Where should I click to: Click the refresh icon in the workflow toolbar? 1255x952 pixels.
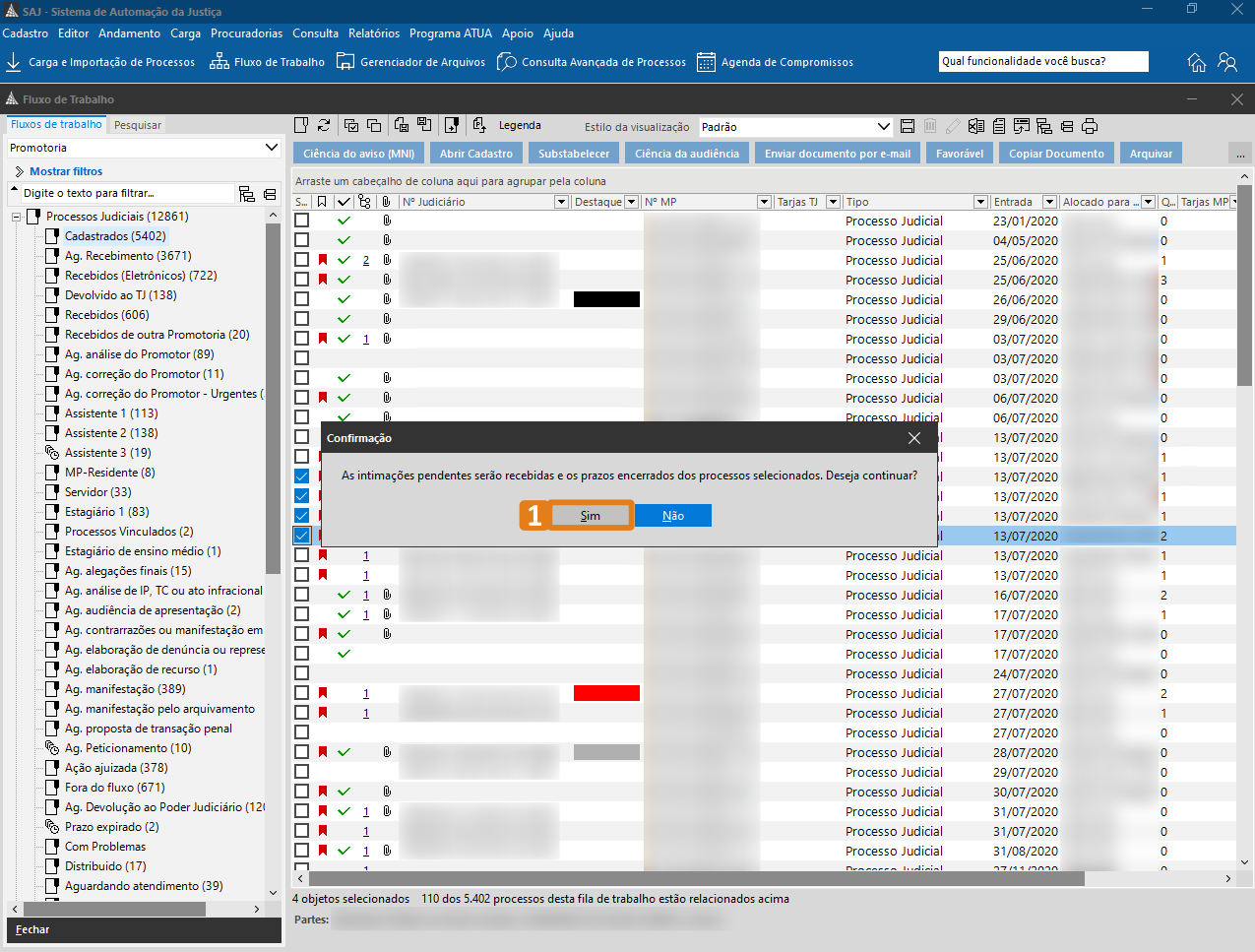[x=324, y=125]
